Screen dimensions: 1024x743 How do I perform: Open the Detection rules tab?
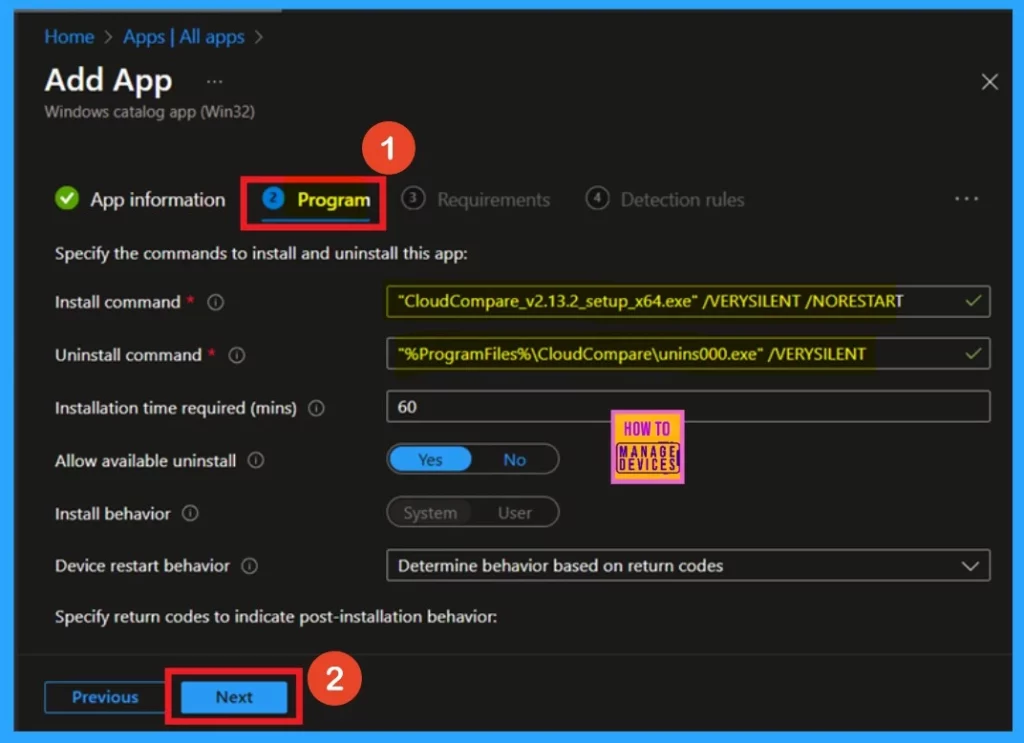click(665, 199)
